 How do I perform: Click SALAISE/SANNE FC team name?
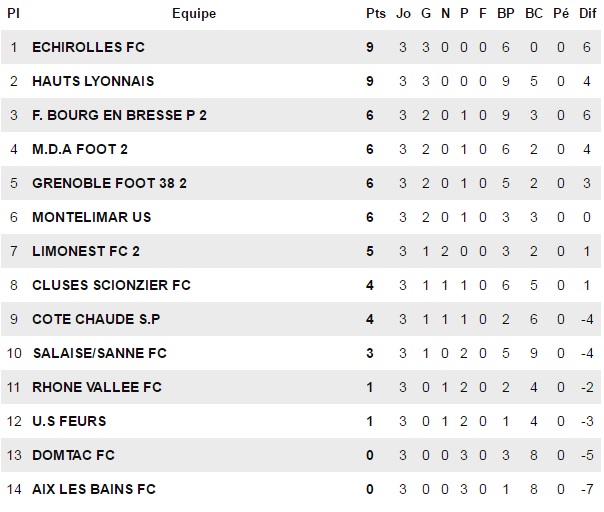coord(99,353)
